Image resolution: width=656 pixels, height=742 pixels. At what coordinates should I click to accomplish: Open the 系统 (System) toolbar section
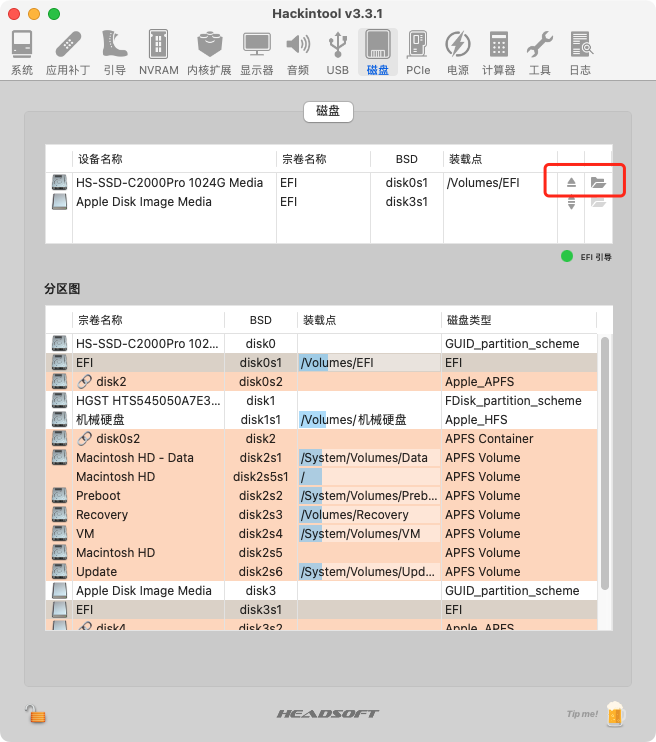click(x=22, y=53)
